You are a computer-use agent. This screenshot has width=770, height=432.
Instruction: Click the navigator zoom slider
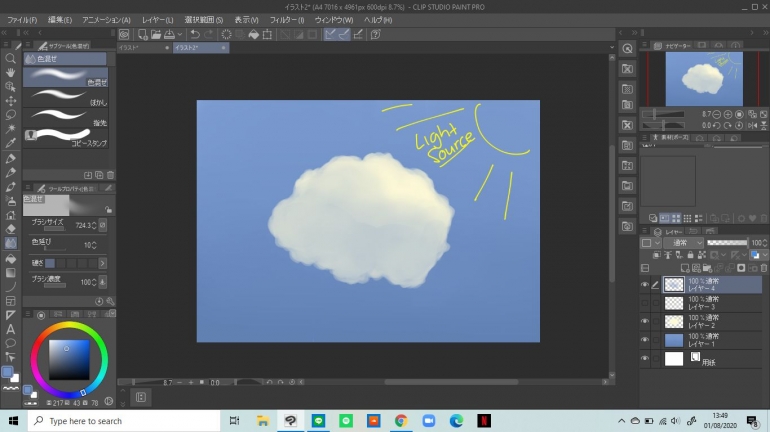(663, 114)
